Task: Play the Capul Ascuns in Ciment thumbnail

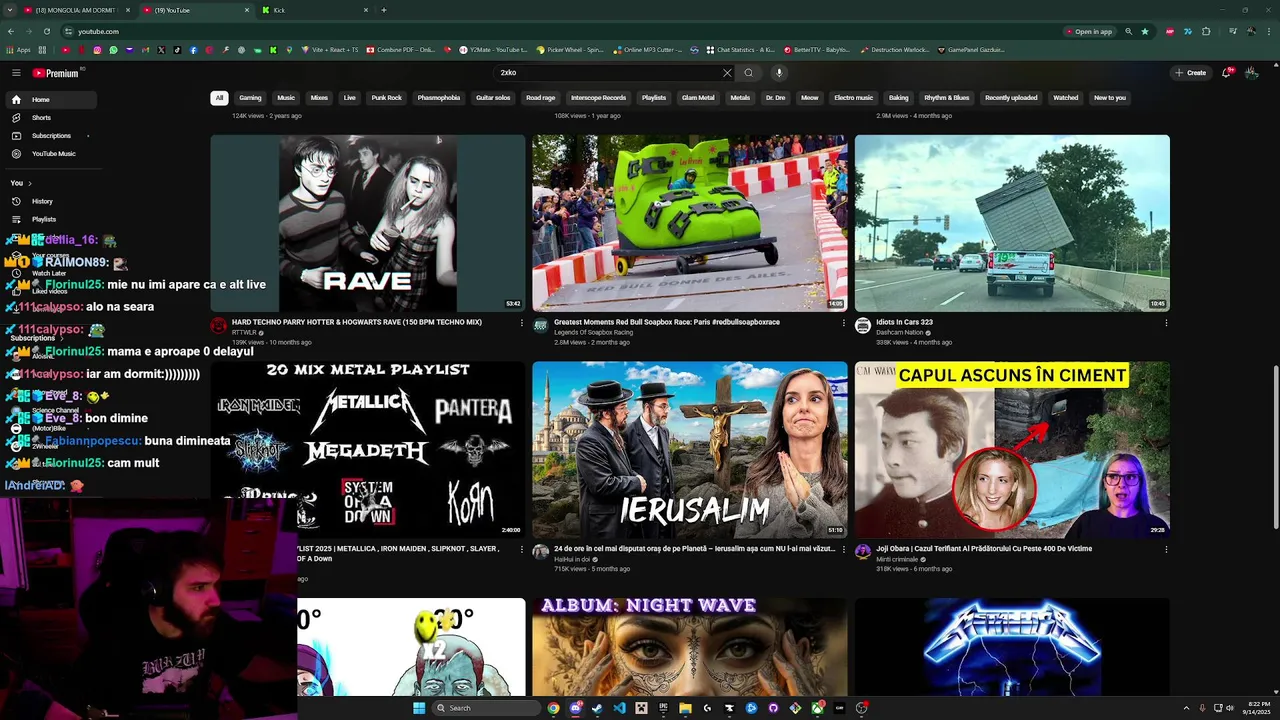Action: coord(1011,449)
